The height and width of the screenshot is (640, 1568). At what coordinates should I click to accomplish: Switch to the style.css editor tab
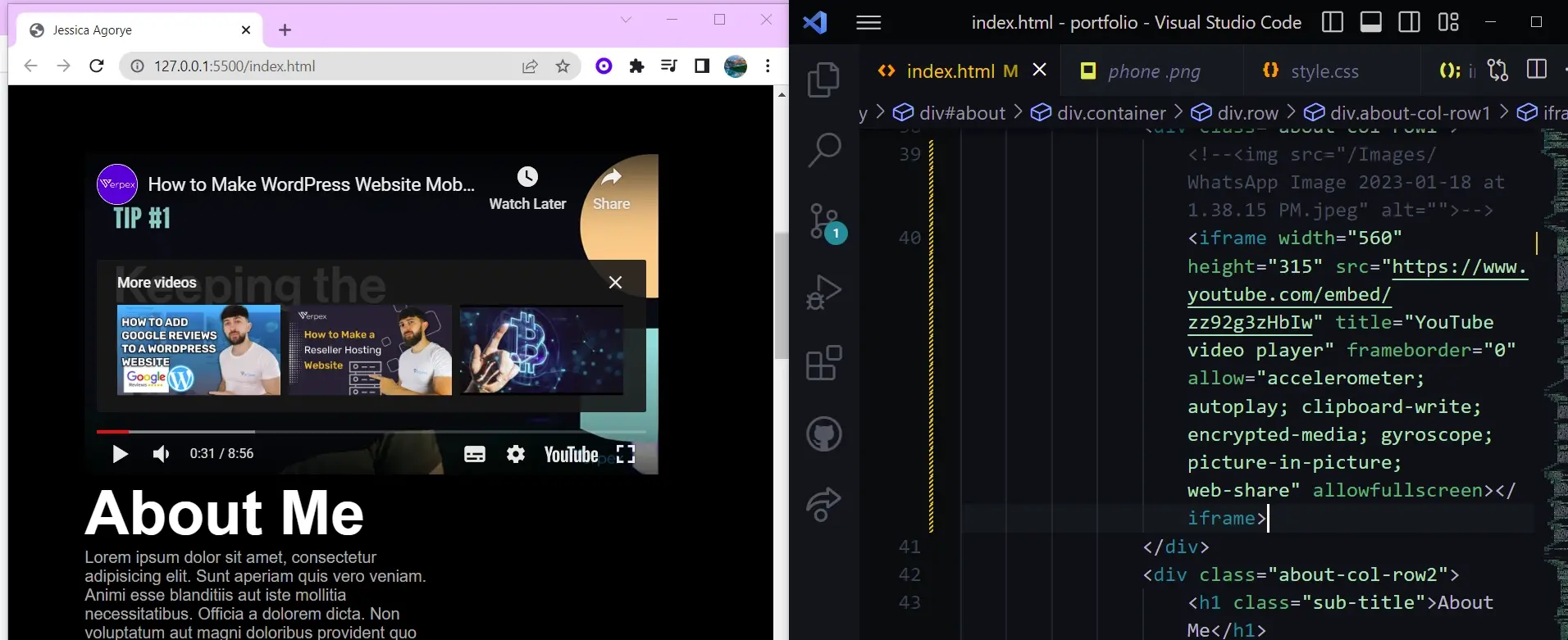point(1324,71)
